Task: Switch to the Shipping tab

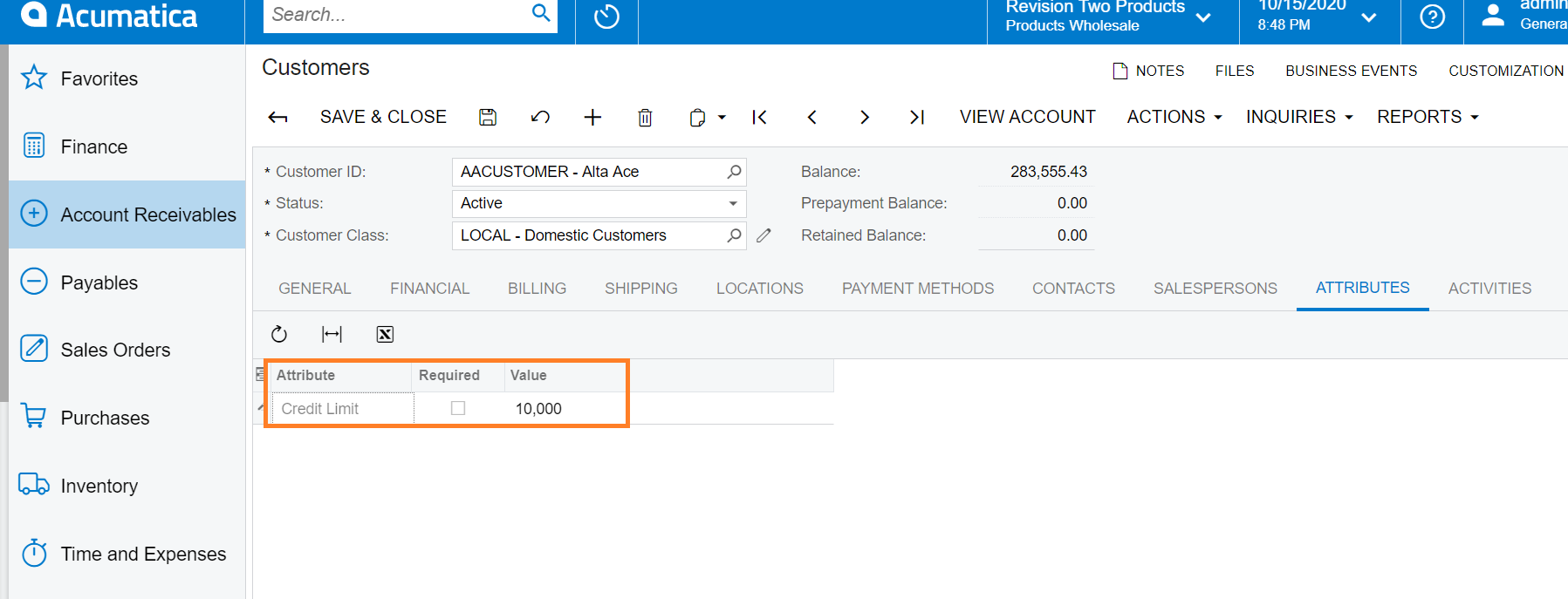Action: click(641, 289)
